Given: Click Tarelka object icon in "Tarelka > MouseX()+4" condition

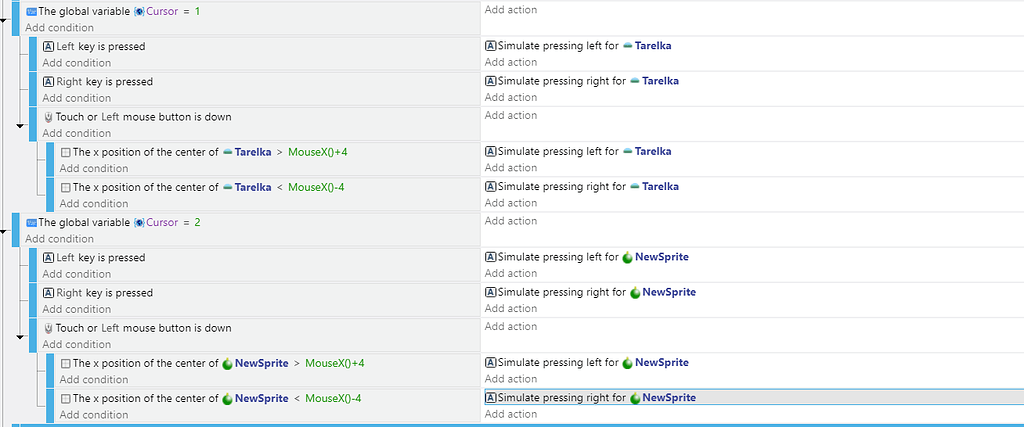Looking at the screenshot, I should click(227, 152).
